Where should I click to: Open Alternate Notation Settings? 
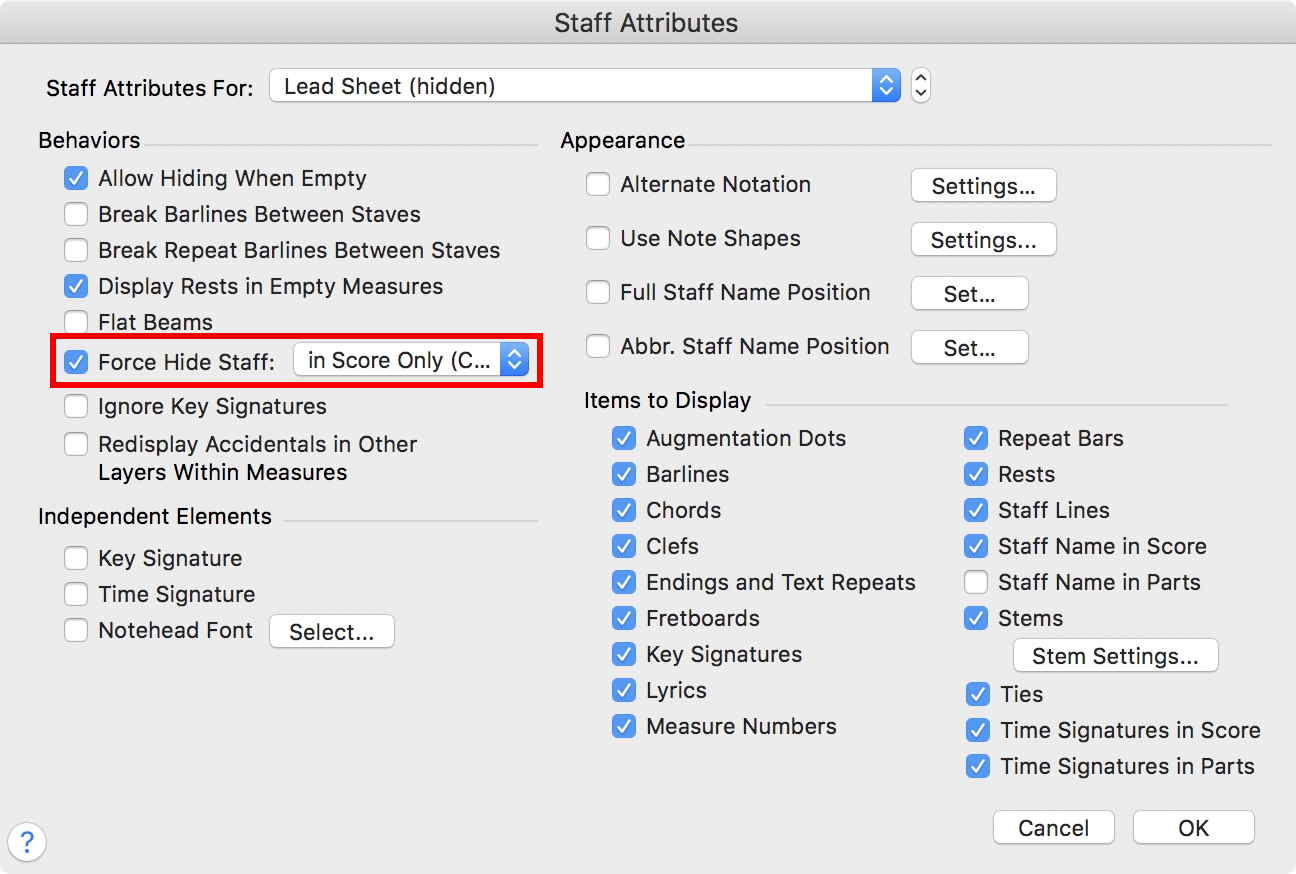tap(983, 186)
